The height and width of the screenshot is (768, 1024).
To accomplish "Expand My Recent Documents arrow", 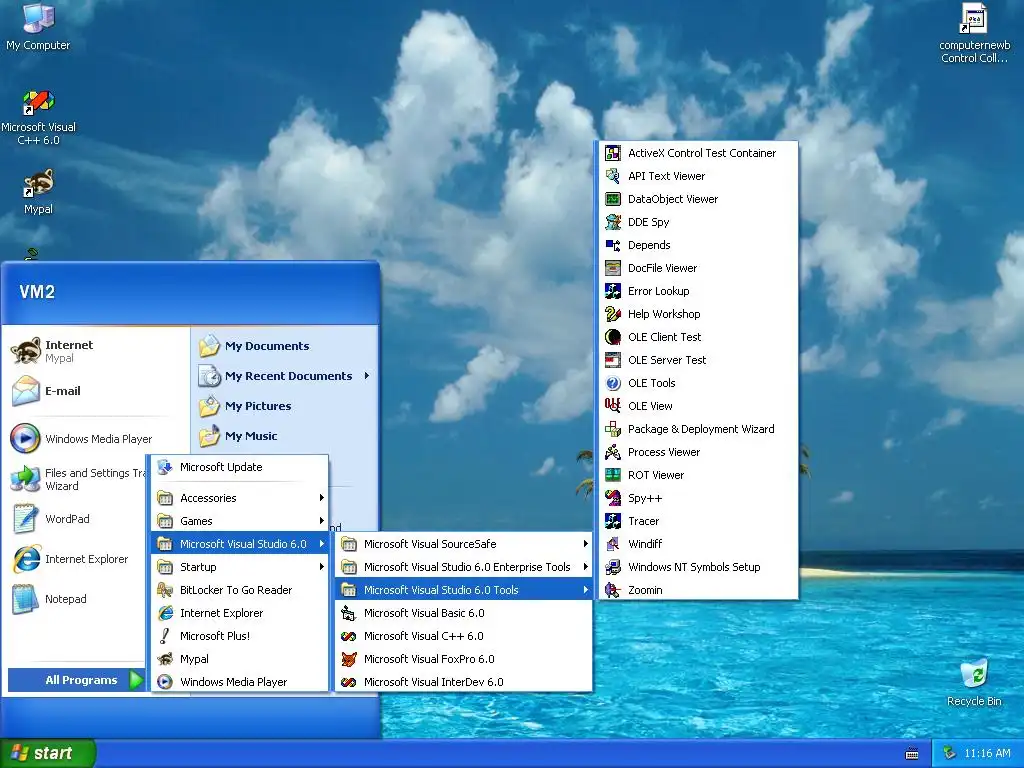I will point(367,376).
